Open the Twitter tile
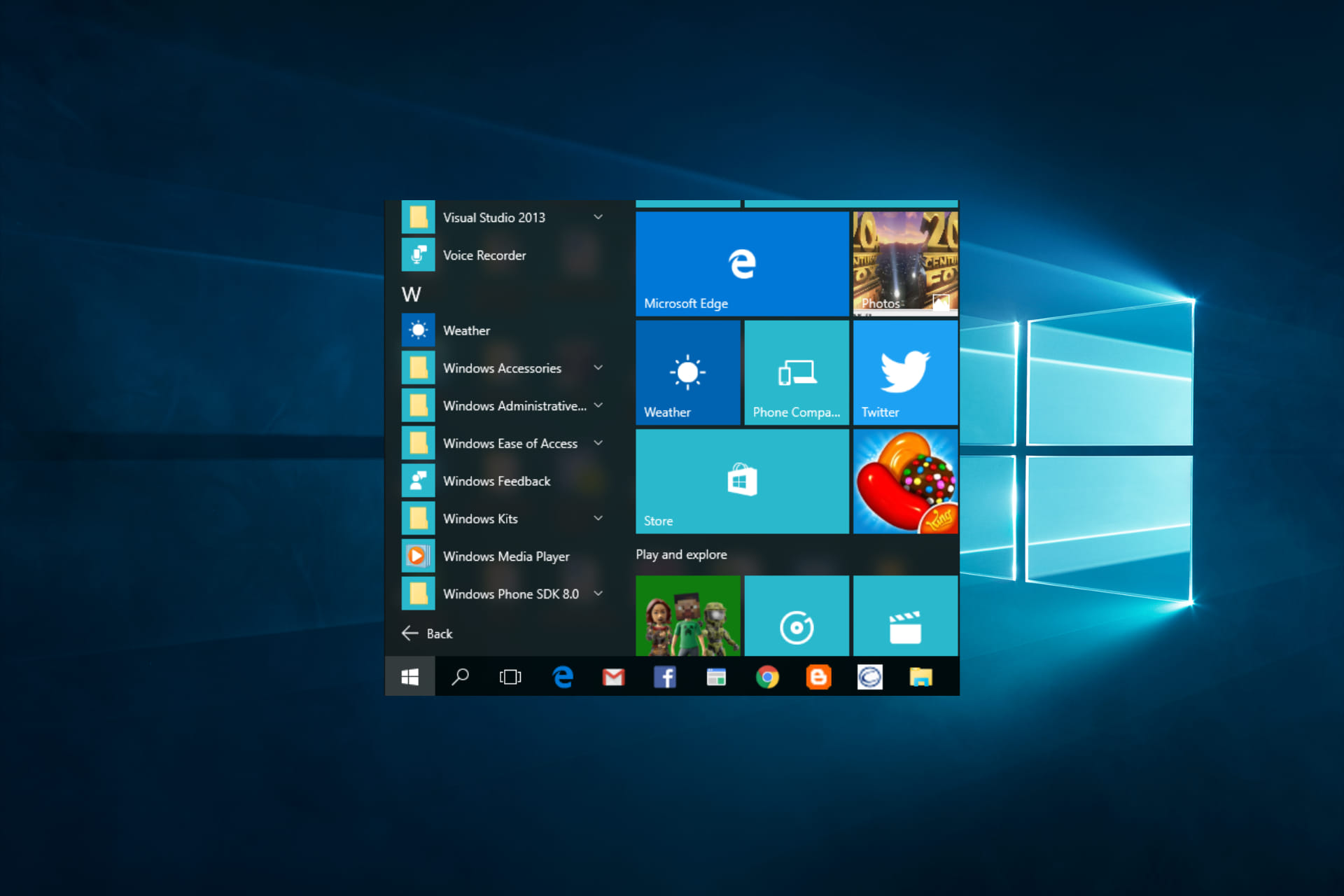 [x=904, y=372]
